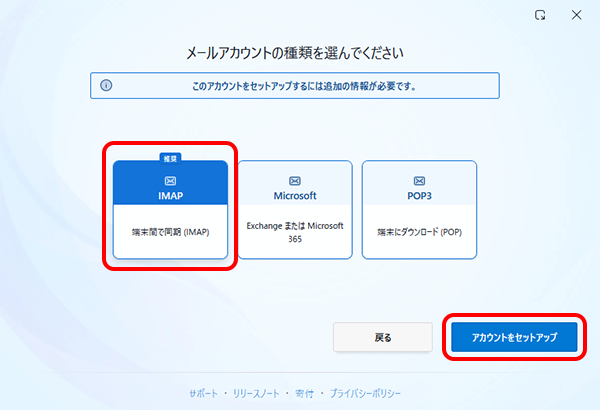Select the IMAP account type card
The image size is (600, 410).
point(170,210)
